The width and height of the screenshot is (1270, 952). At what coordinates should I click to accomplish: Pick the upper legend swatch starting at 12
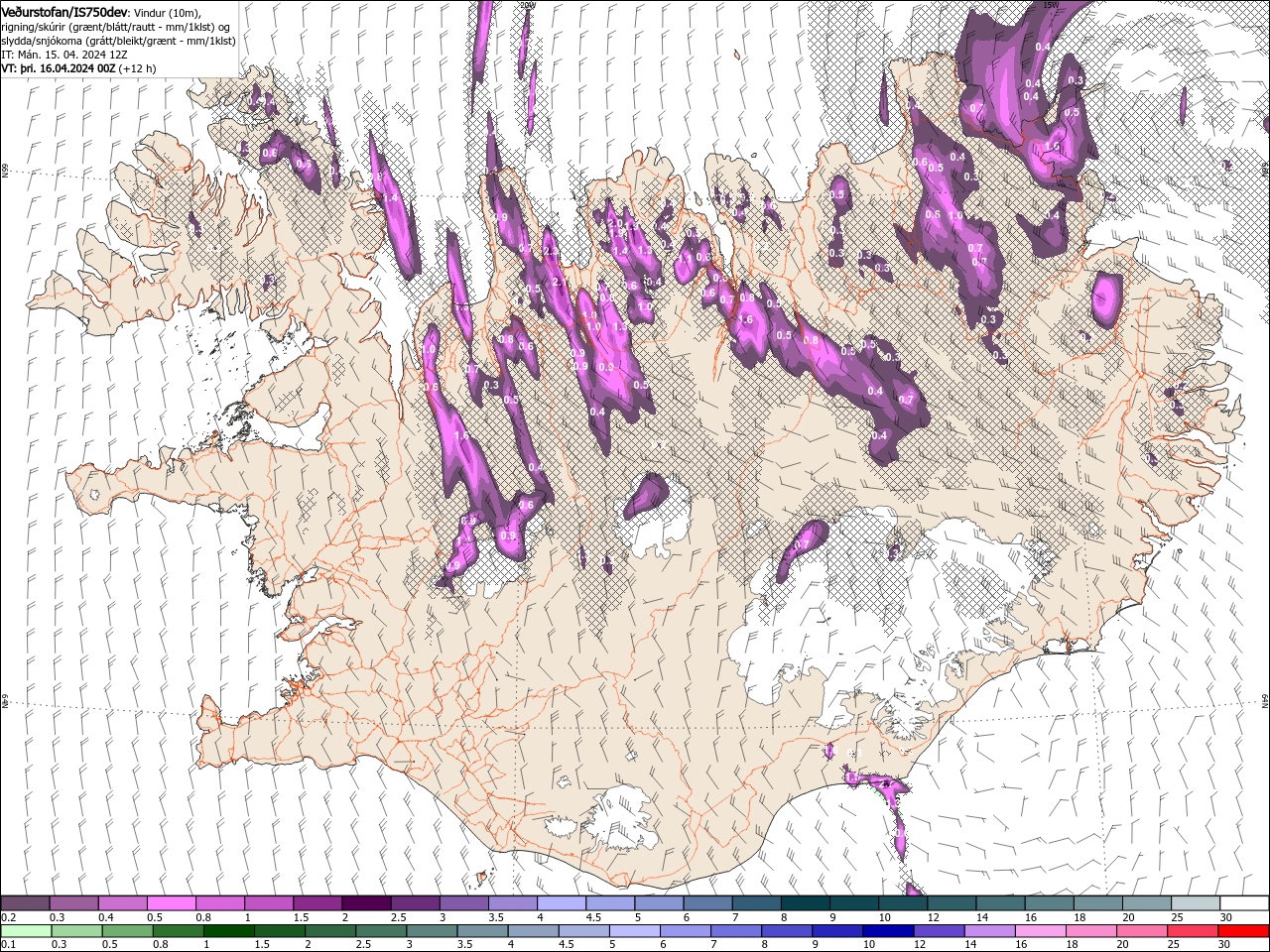click(952, 903)
